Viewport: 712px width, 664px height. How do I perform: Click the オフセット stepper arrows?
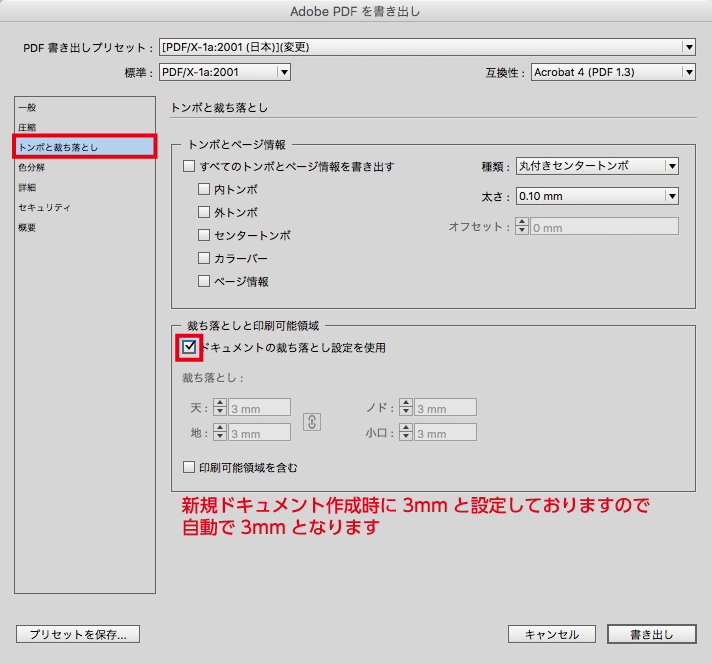pyautogui.click(x=521, y=227)
